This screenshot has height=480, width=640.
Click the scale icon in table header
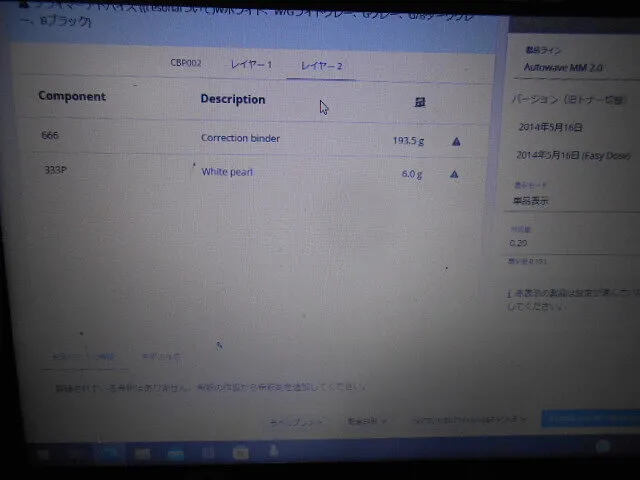[420, 102]
